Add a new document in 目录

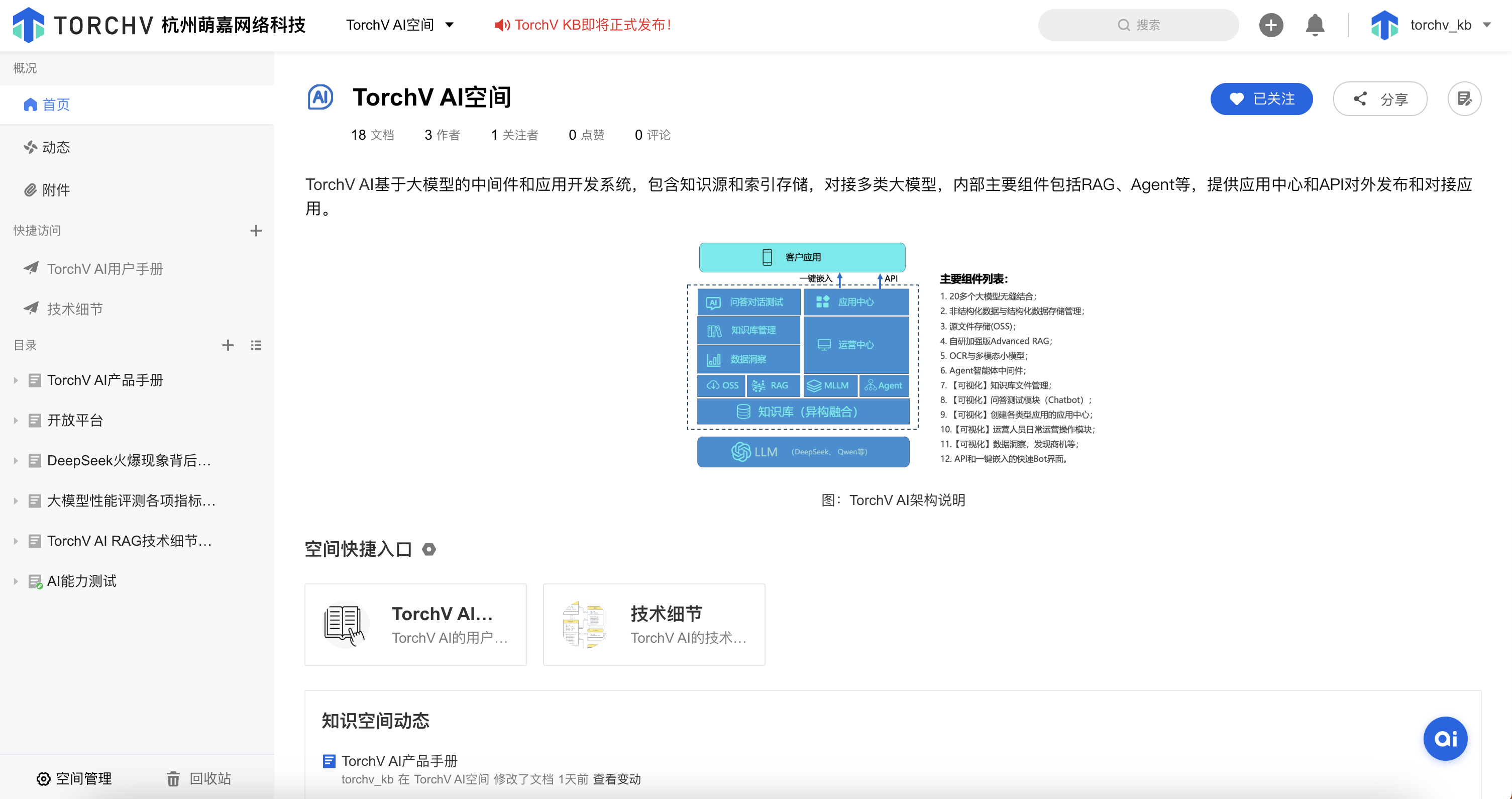228,345
